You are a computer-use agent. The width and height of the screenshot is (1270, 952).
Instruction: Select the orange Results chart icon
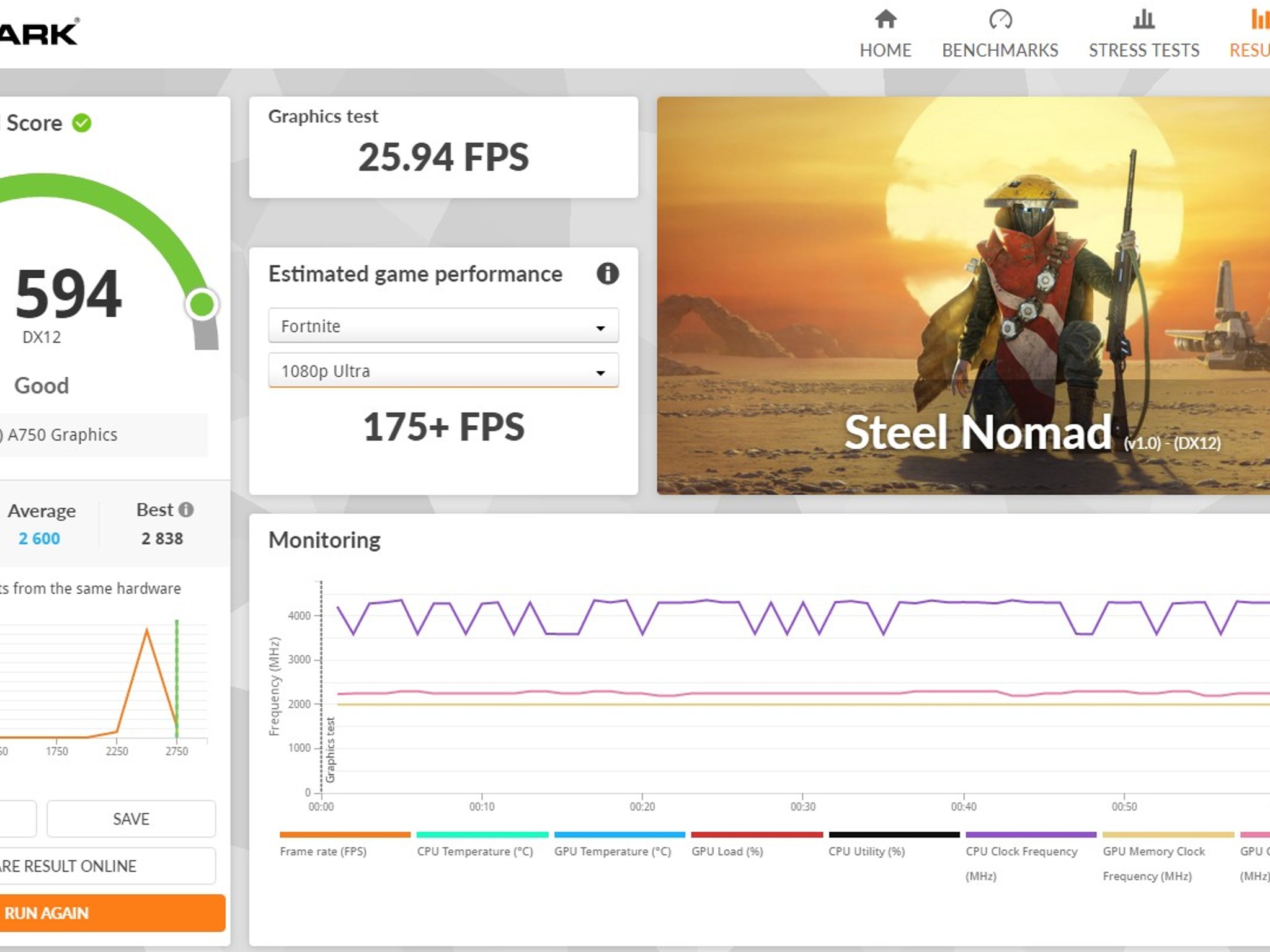click(x=1259, y=19)
